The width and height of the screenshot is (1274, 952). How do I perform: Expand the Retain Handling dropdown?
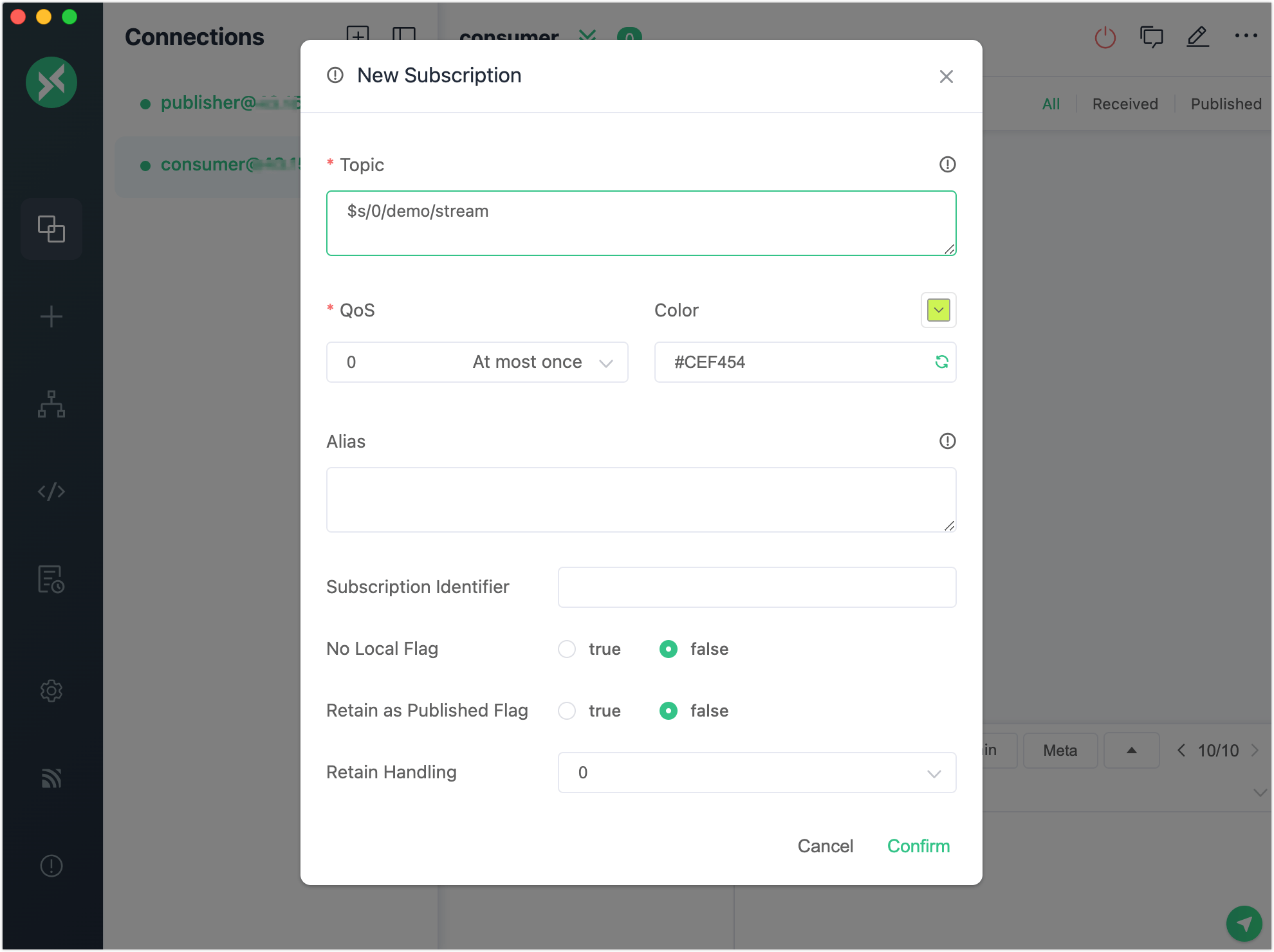757,773
